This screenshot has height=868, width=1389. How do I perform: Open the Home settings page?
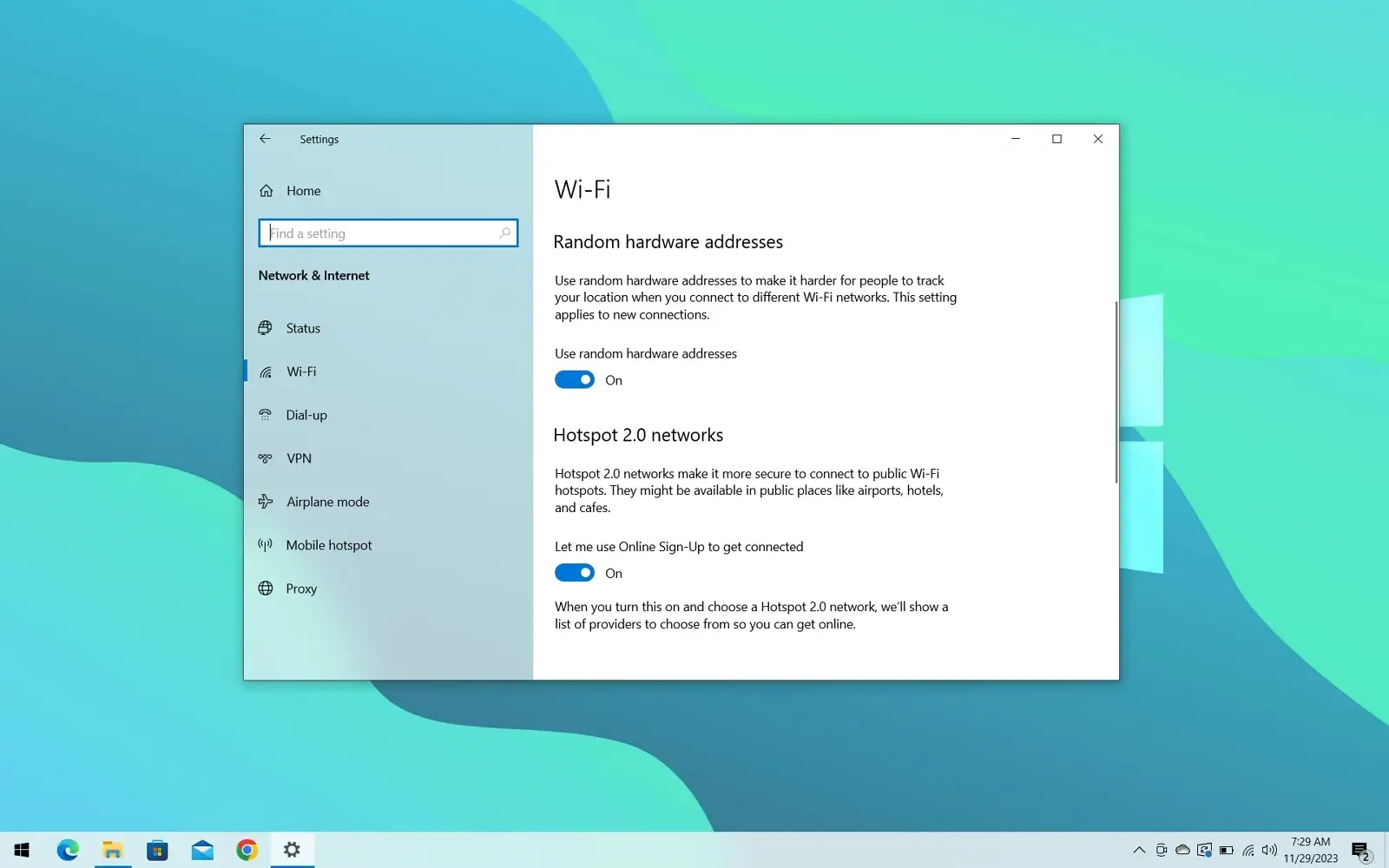pyautogui.click(x=303, y=190)
